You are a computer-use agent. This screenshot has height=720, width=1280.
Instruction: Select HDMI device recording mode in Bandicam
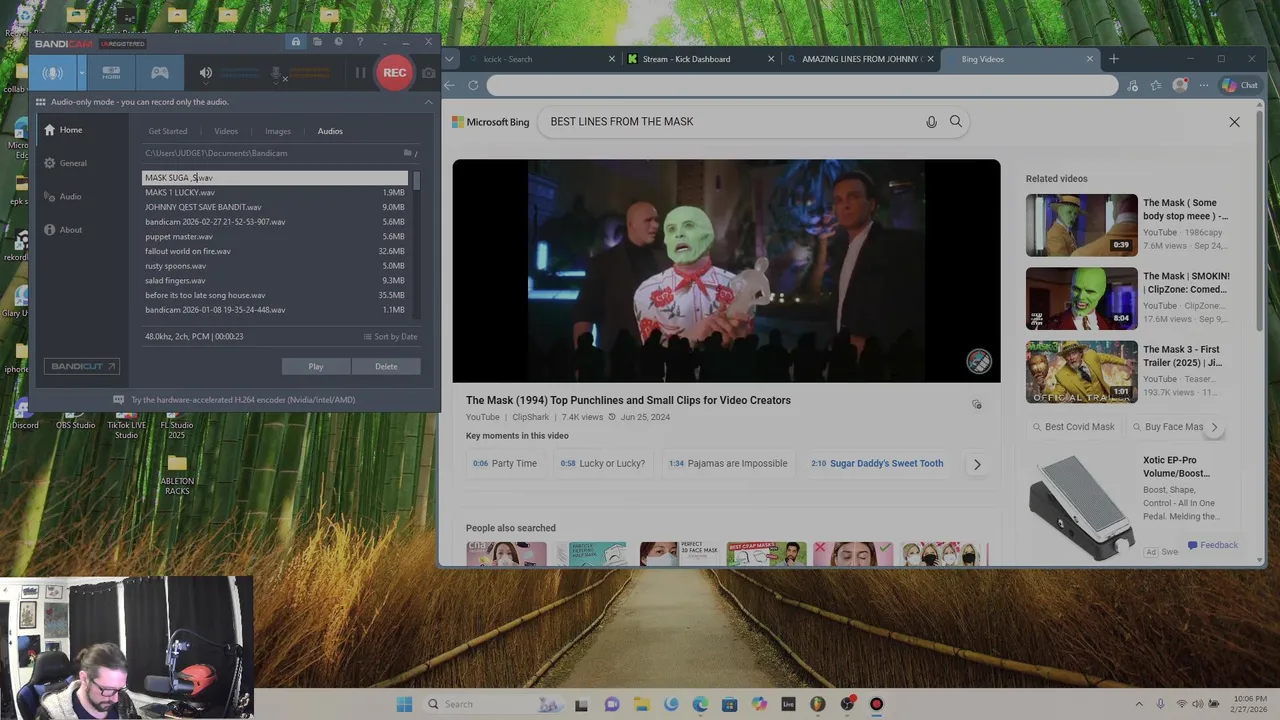(x=111, y=73)
